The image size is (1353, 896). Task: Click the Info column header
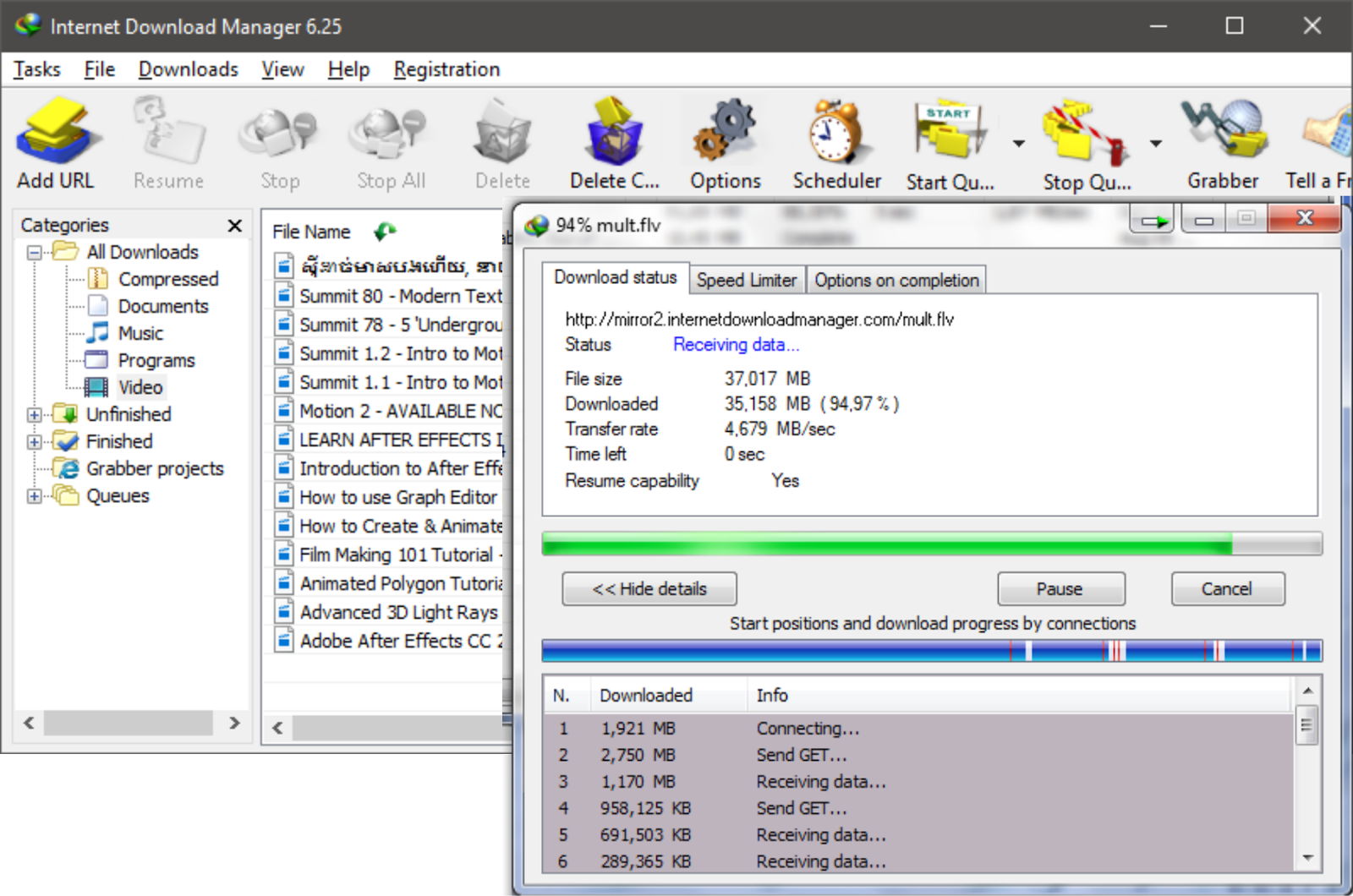point(1020,695)
